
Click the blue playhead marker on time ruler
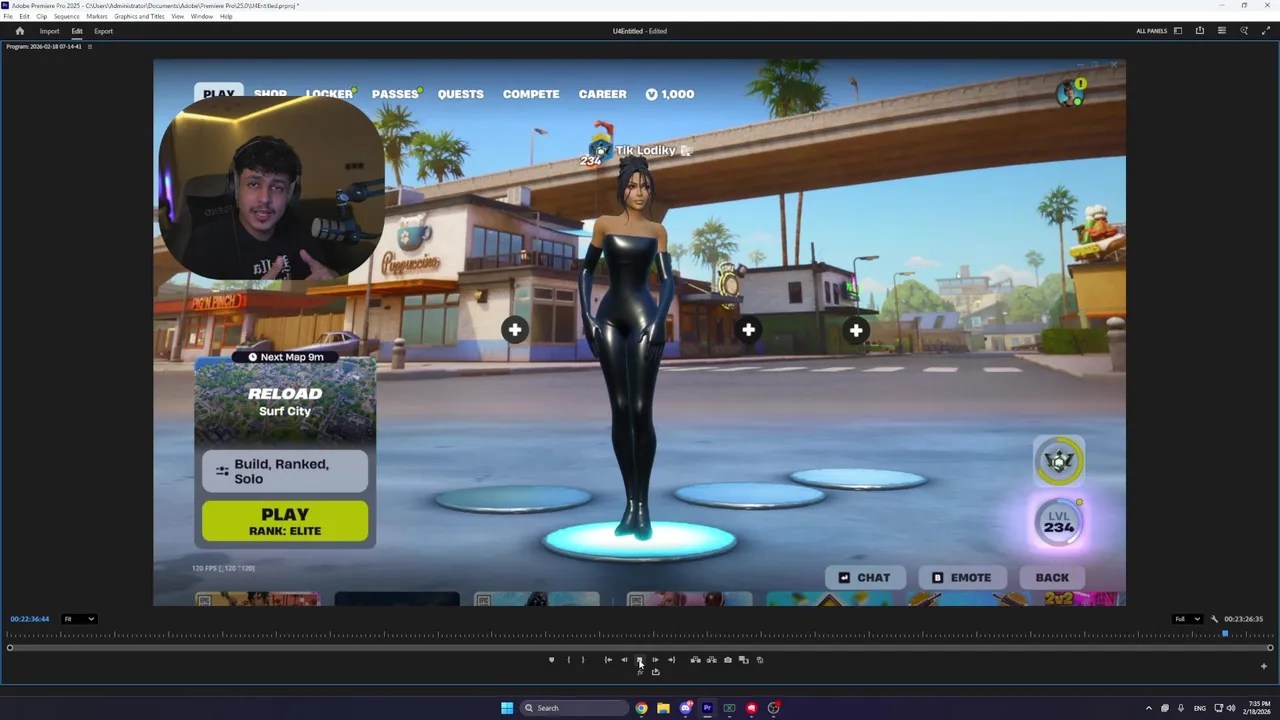(x=1225, y=634)
